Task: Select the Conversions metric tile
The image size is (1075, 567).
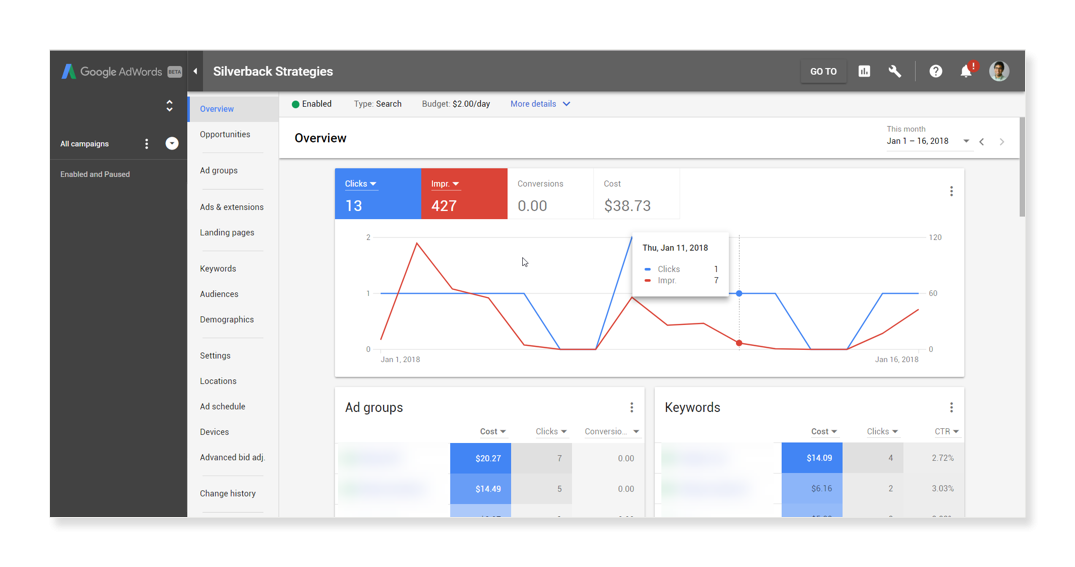Action: click(551, 194)
